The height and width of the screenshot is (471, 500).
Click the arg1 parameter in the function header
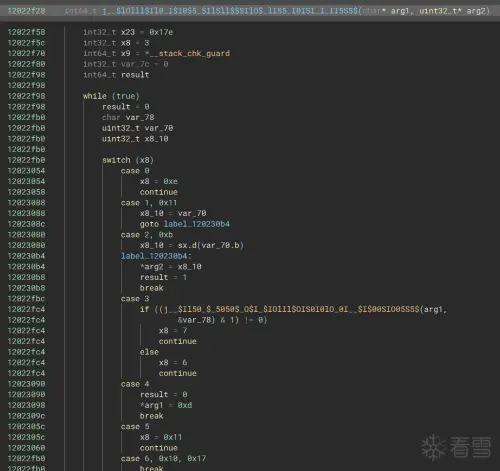[x=400, y=11]
